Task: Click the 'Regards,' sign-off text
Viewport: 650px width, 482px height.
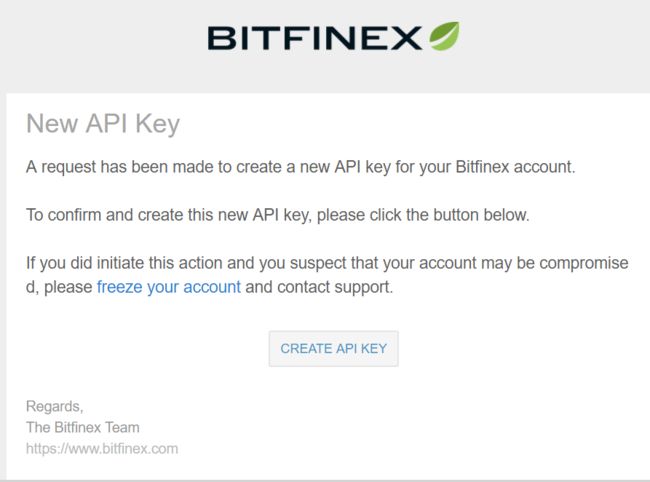Action: (x=55, y=406)
